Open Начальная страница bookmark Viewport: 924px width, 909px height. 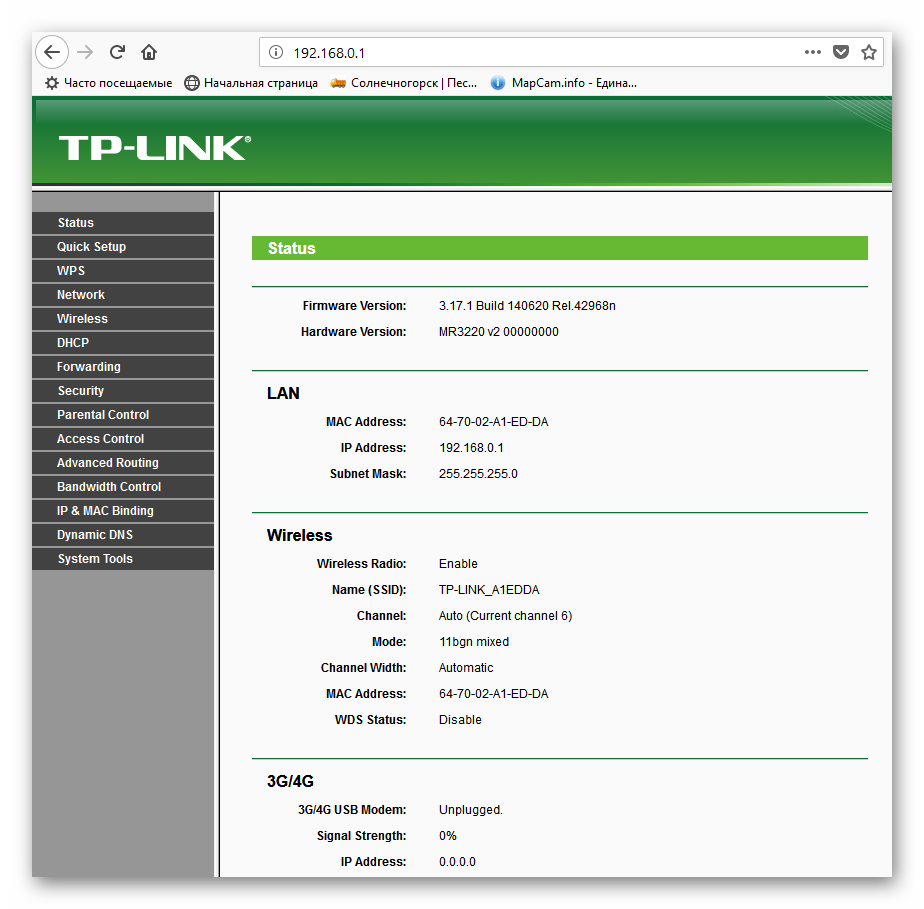tap(251, 83)
